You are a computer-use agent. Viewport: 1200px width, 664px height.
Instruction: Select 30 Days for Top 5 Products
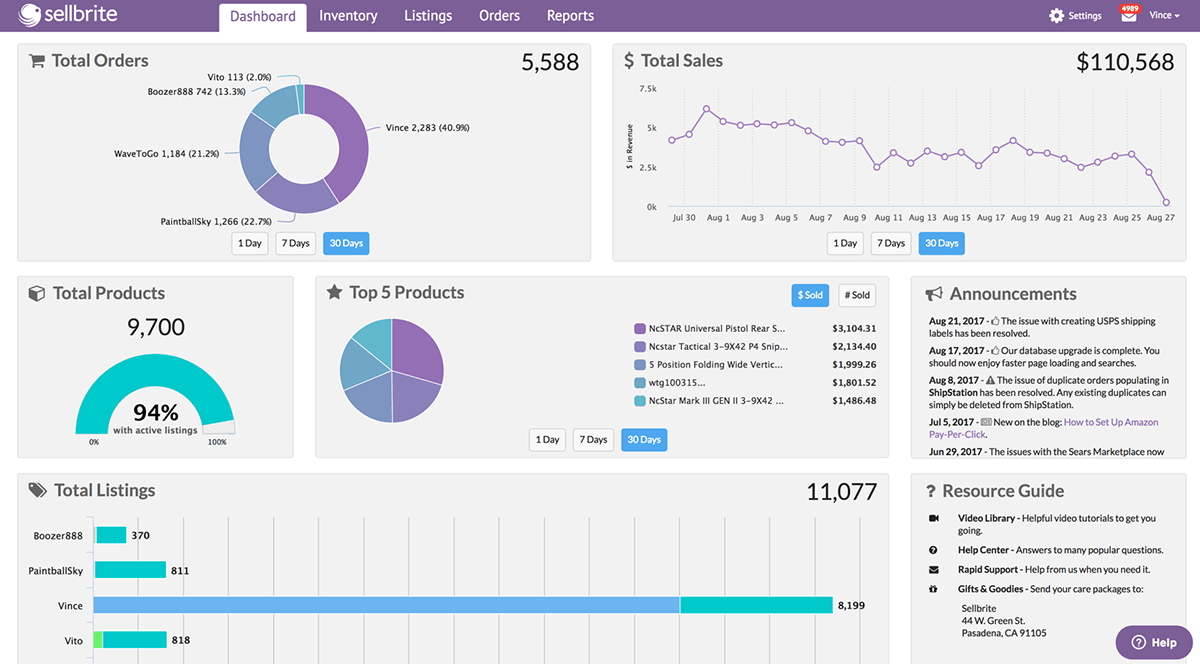click(x=644, y=439)
